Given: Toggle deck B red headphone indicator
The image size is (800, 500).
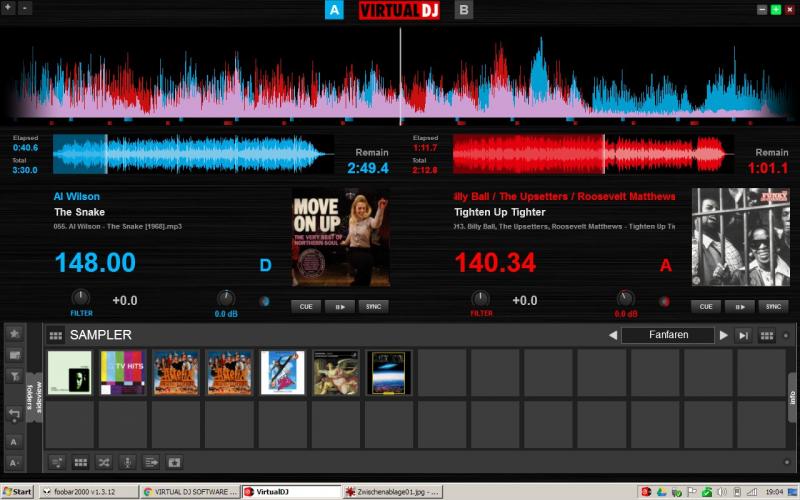Looking at the screenshot, I should pyautogui.click(x=664, y=301).
